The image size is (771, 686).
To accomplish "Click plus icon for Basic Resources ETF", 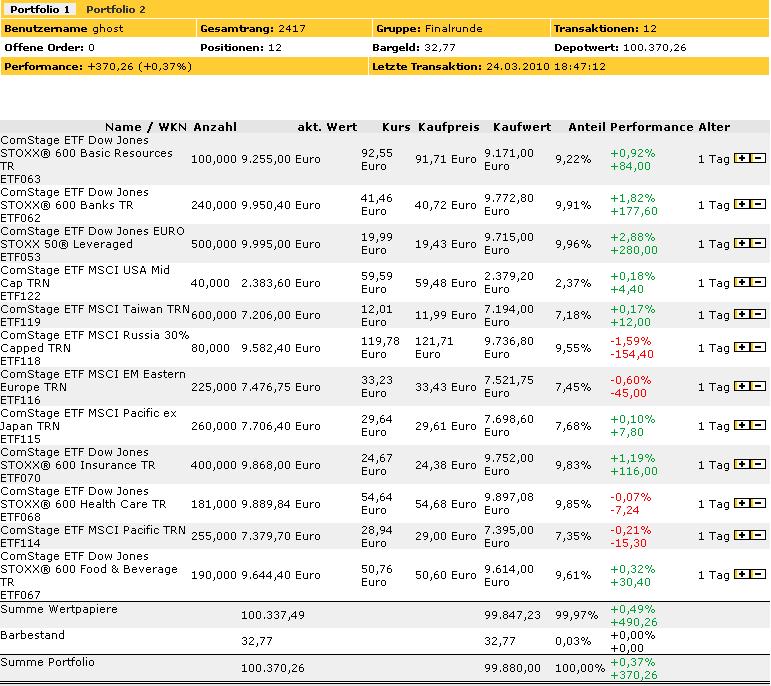I will coord(742,159).
